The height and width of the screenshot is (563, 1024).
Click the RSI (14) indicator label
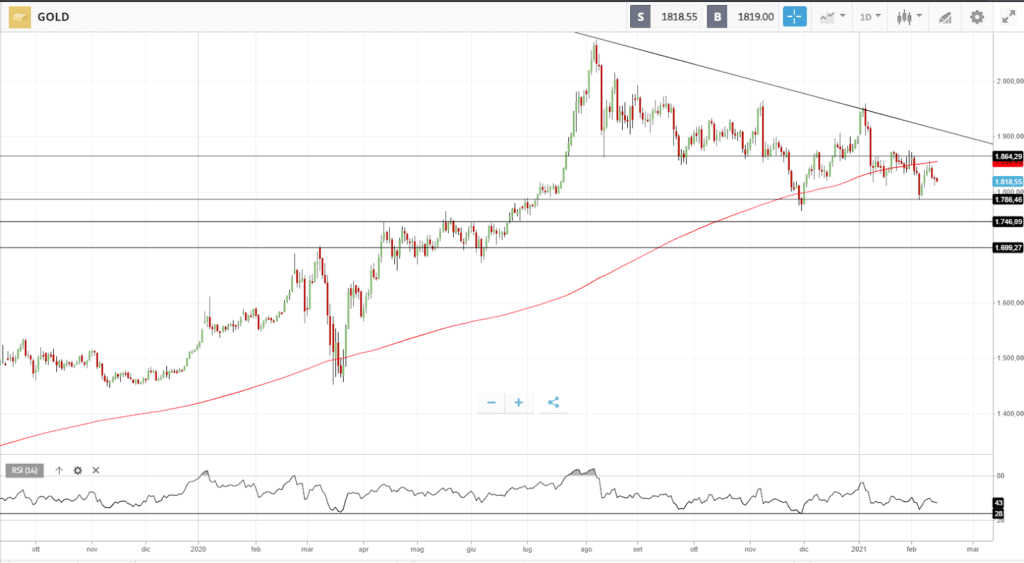click(x=25, y=470)
